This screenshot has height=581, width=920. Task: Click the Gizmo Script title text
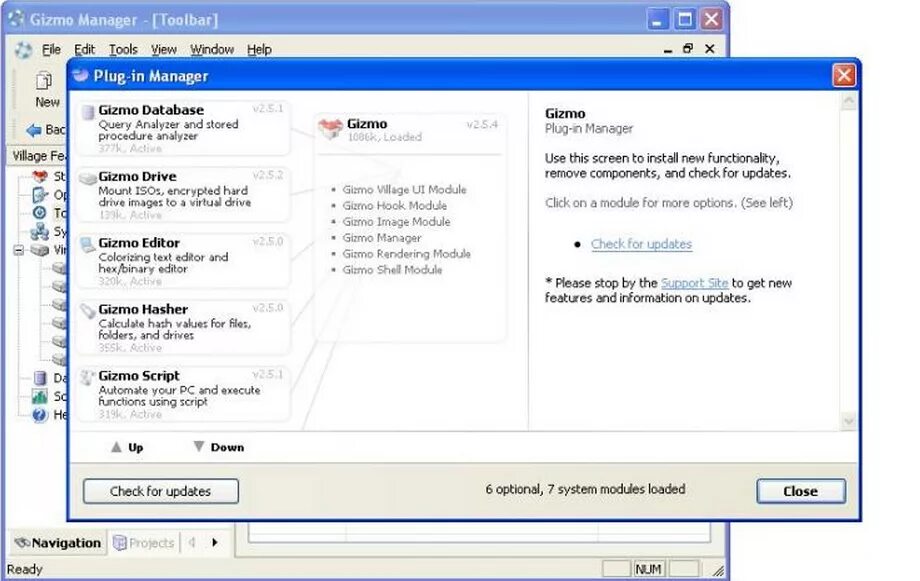(x=138, y=376)
